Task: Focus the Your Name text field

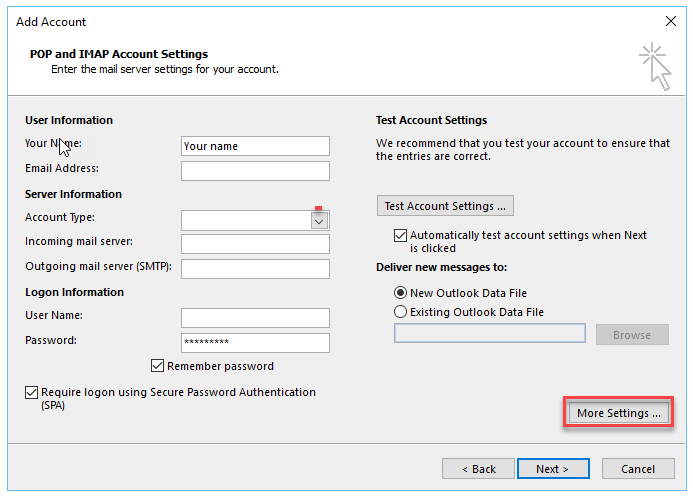Action: click(255, 146)
